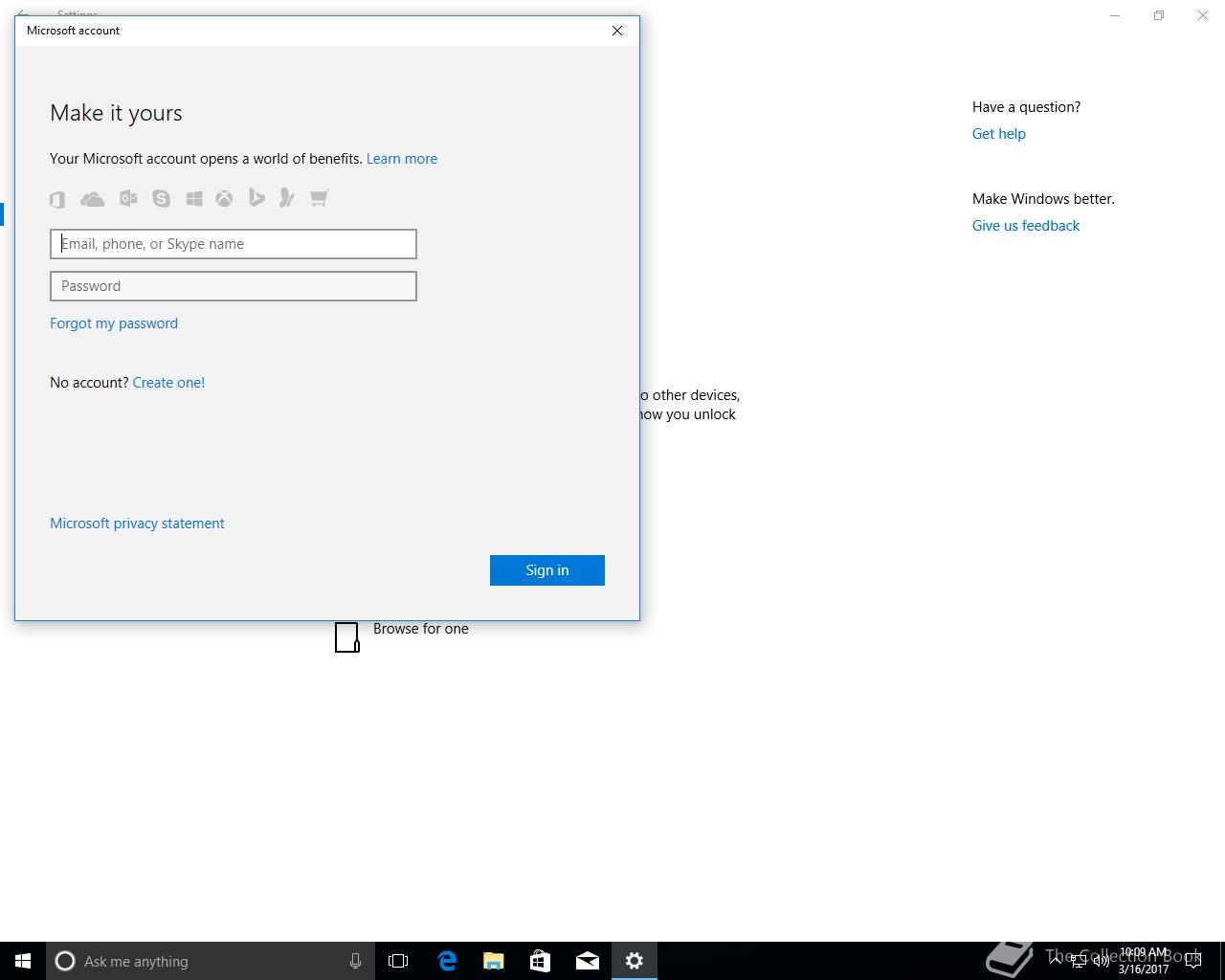Open File Explorer from the taskbar

point(493,961)
